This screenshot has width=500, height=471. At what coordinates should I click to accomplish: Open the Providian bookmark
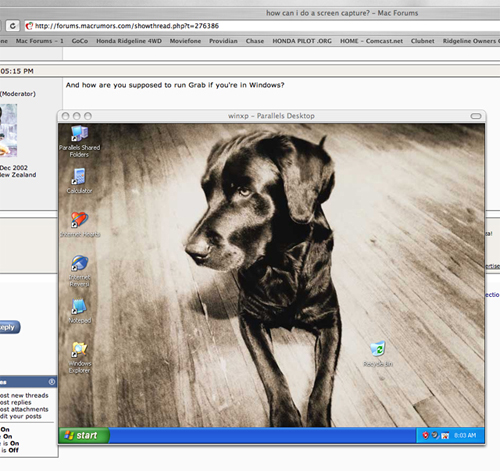click(223, 41)
